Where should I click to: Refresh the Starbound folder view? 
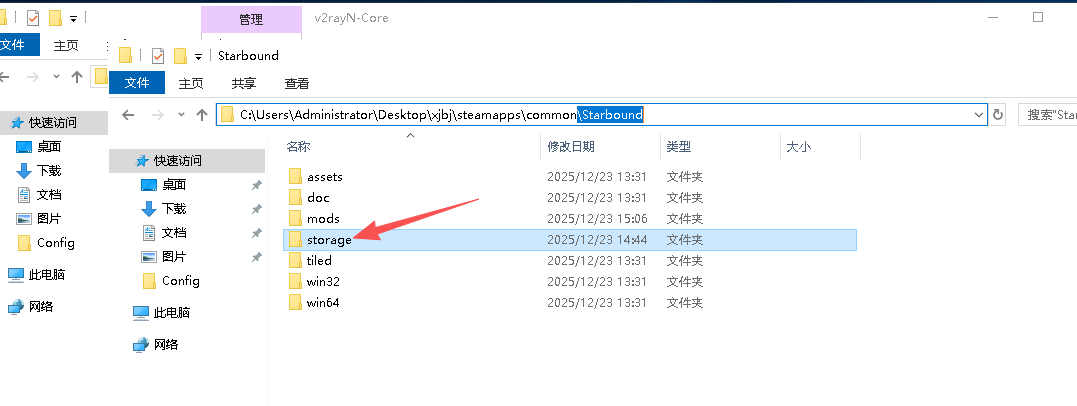(997, 115)
